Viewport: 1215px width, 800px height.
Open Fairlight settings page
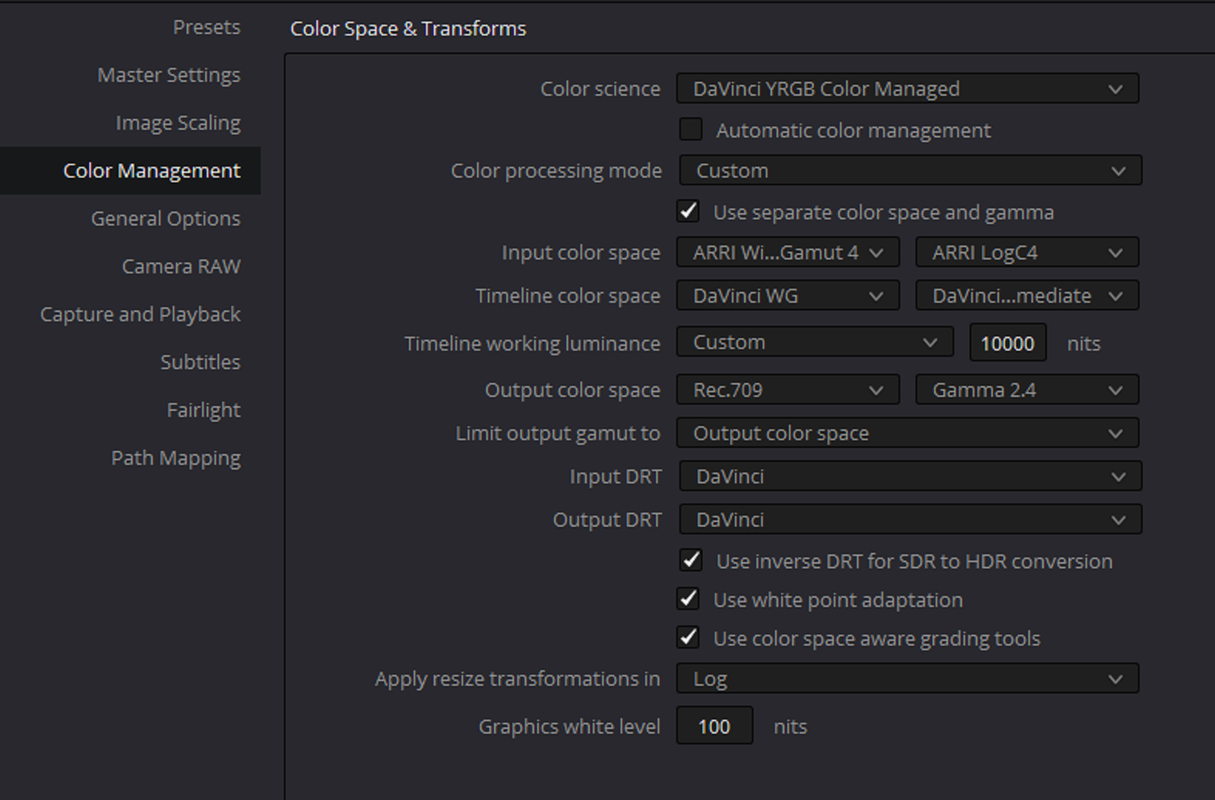tap(203, 410)
